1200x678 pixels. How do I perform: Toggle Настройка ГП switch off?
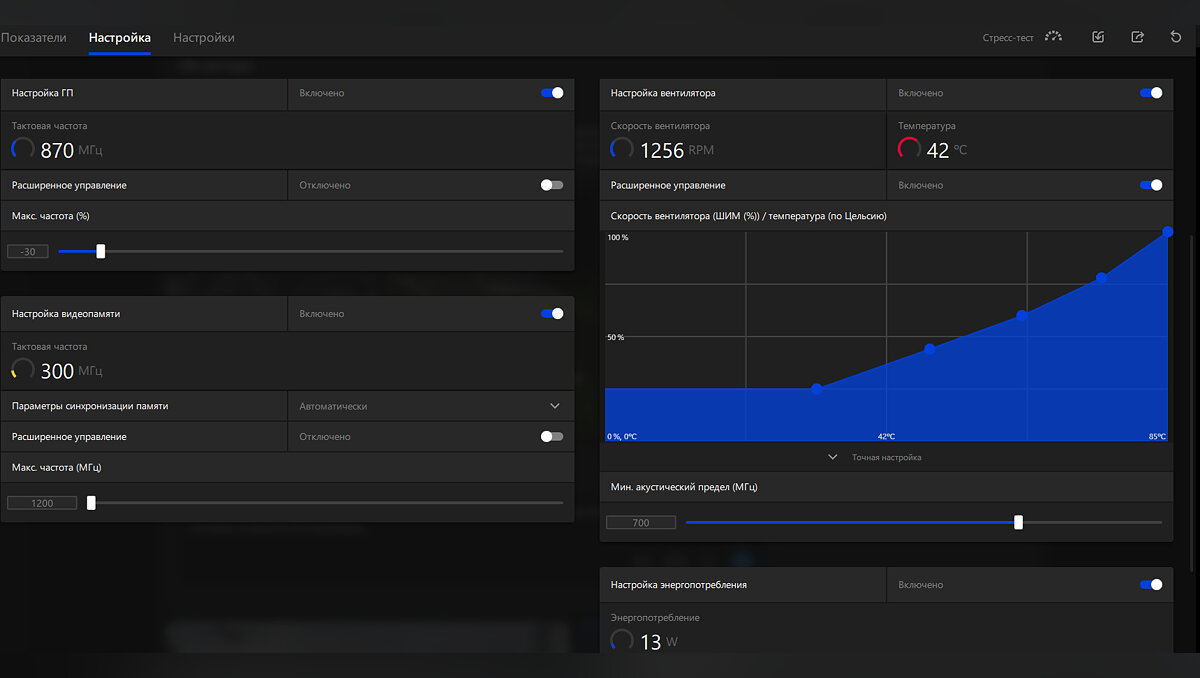click(x=552, y=93)
